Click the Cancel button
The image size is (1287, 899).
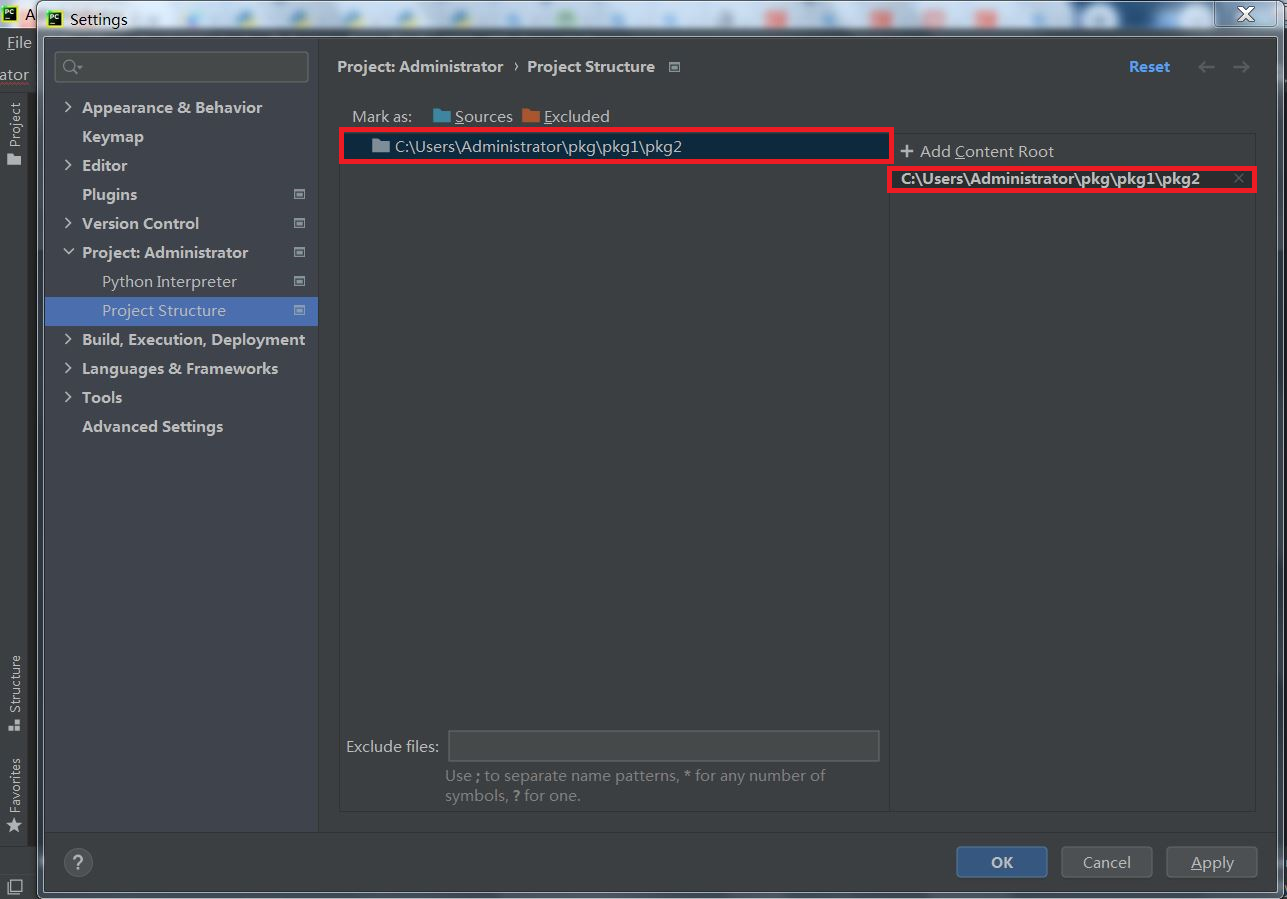pyautogui.click(x=1106, y=862)
